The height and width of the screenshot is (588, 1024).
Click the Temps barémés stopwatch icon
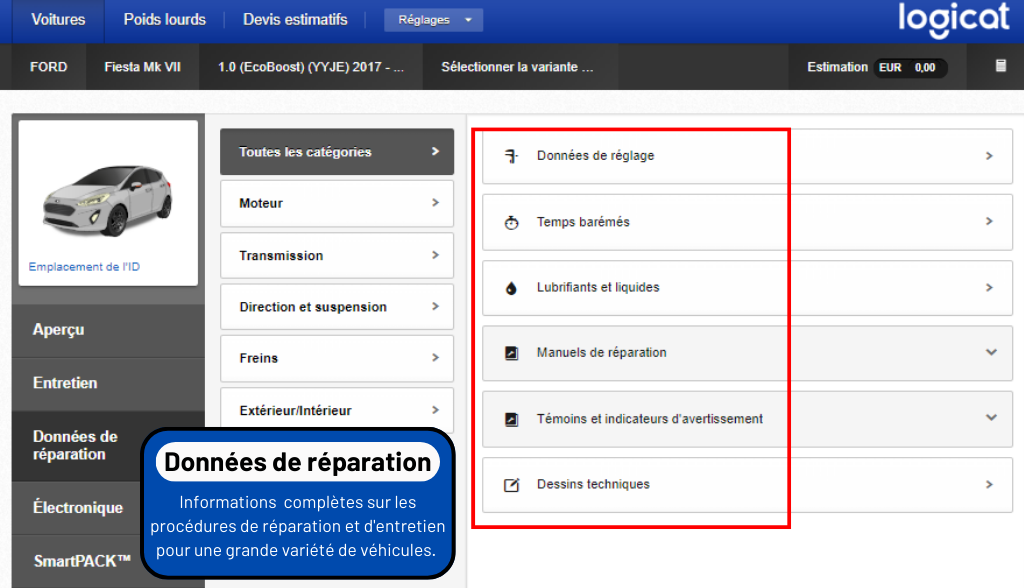point(511,223)
